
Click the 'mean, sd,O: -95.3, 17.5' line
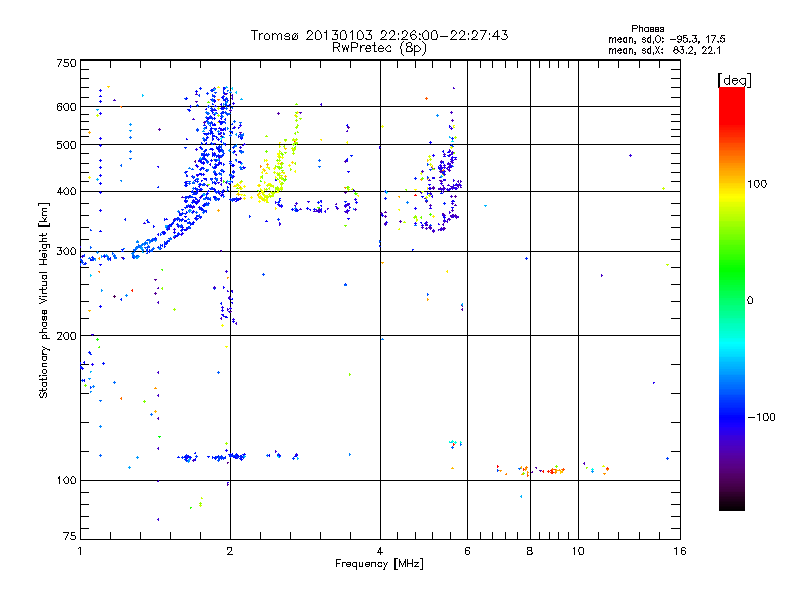[x=666, y=39]
